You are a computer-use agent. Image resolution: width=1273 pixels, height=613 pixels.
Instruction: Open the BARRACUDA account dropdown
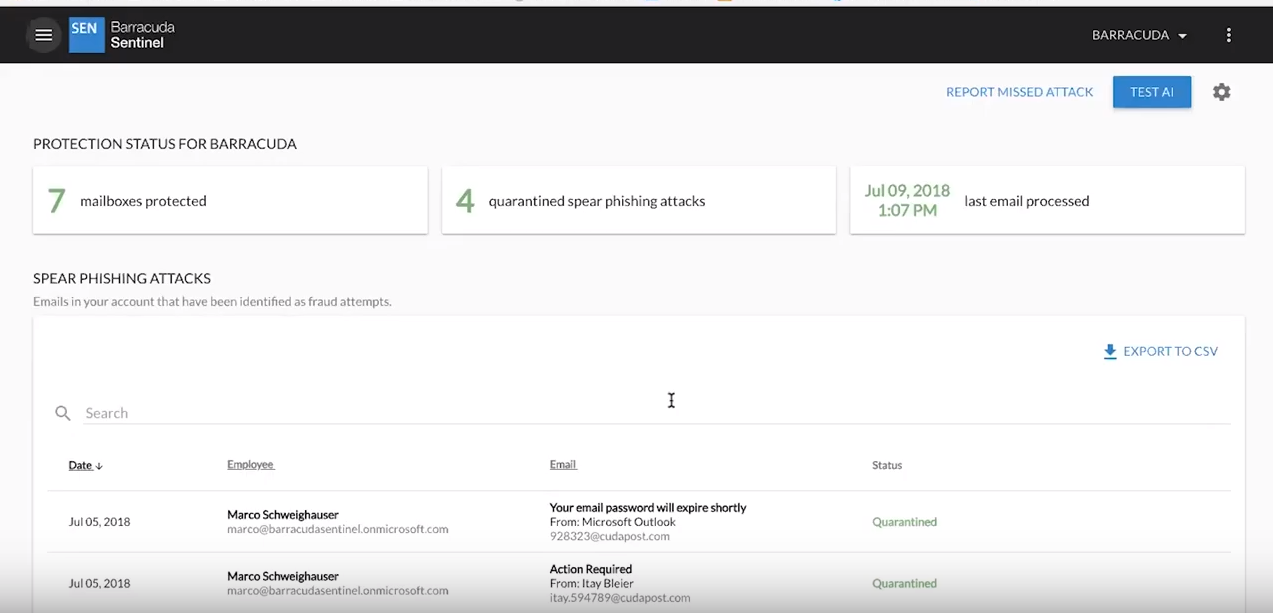coord(1138,34)
